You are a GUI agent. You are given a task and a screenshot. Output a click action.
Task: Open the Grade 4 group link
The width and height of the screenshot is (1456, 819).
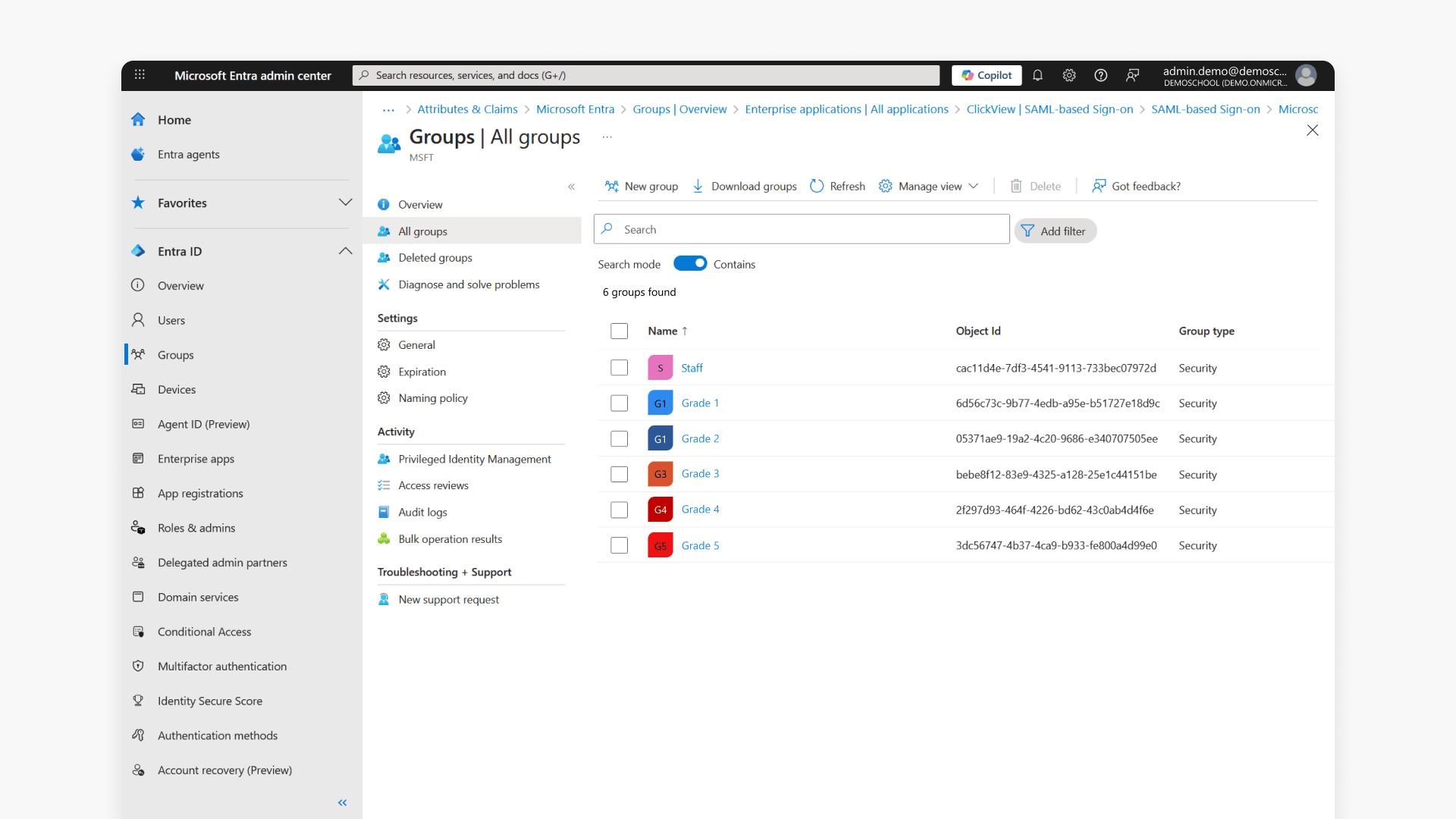coord(699,510)
